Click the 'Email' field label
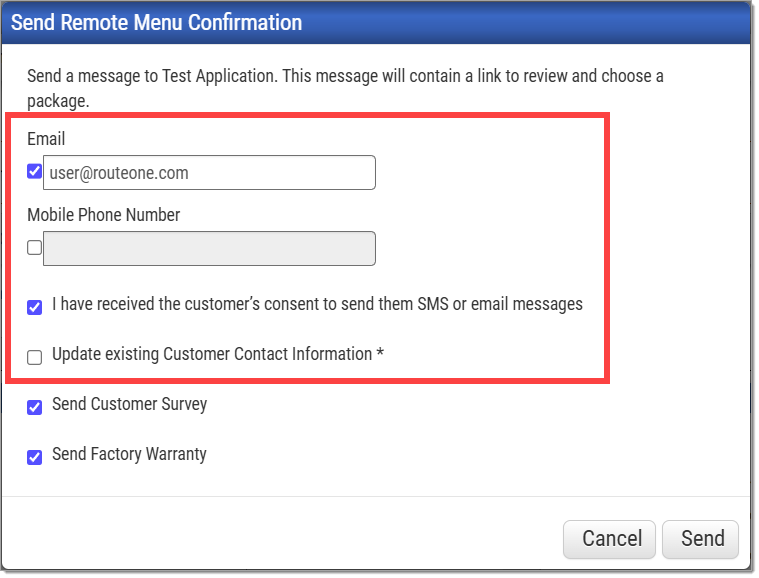This screenshot has width=759, height=578. pyautogui.click(x=46, y=139)
